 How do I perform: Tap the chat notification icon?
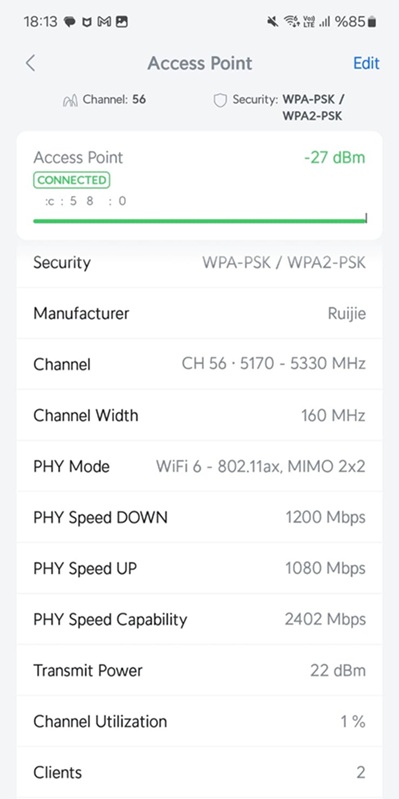pyautogui.click(x=70, y=22)
